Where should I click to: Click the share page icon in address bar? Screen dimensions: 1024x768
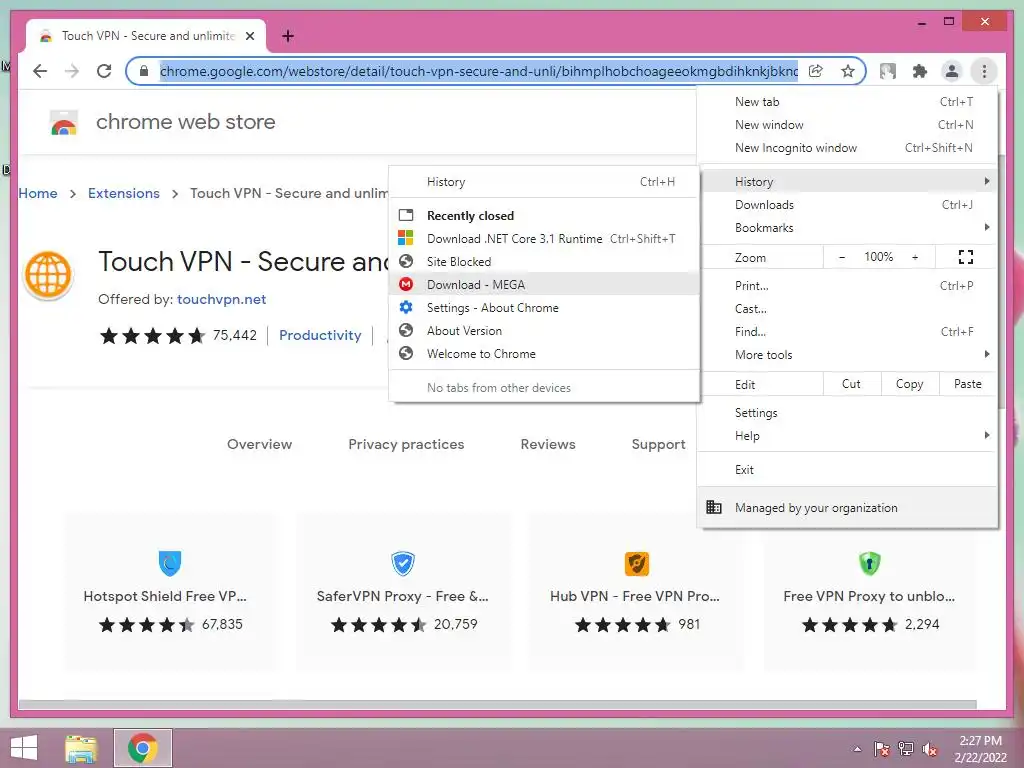(x=816, y=71)
